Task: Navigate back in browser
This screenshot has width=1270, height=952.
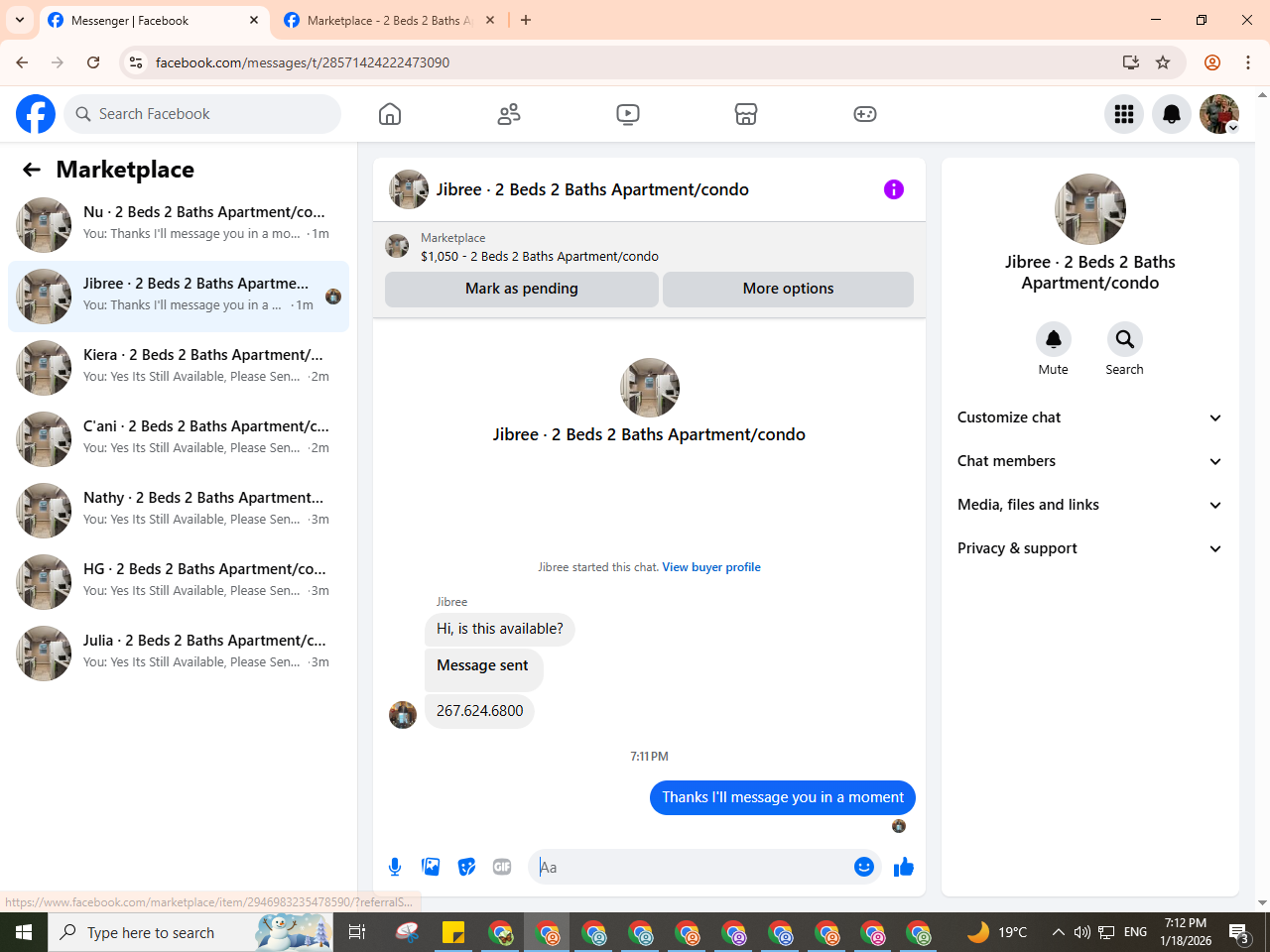Action: click(x=22, y=62)
